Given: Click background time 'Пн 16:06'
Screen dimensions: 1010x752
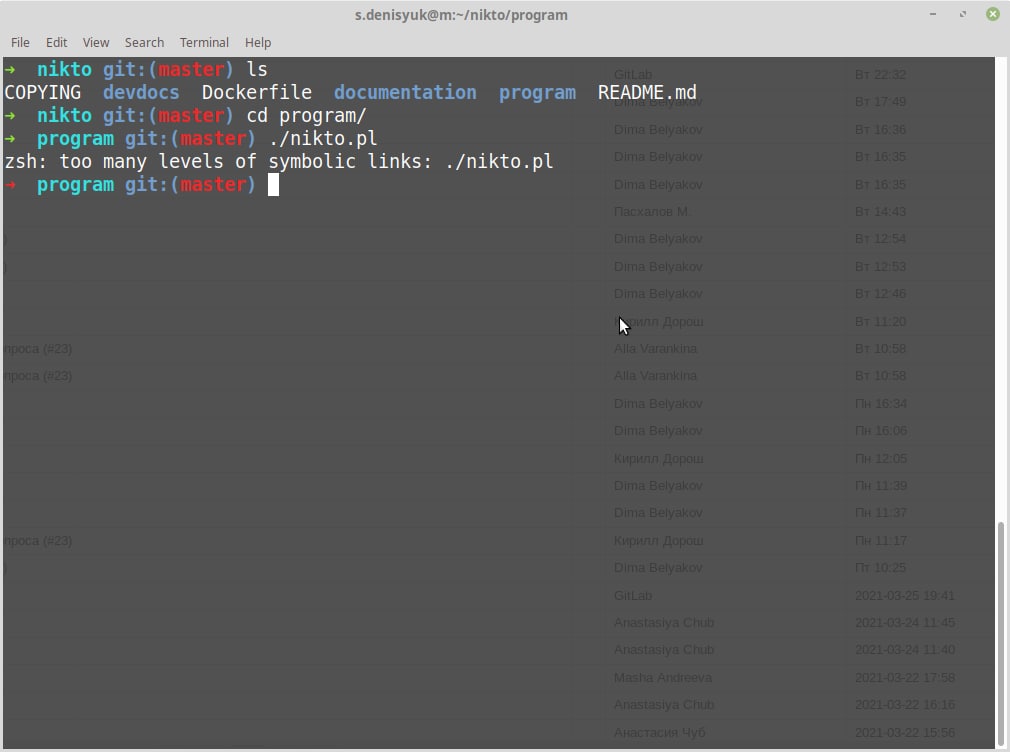Looking at the screenshot, I should (881, 430).
